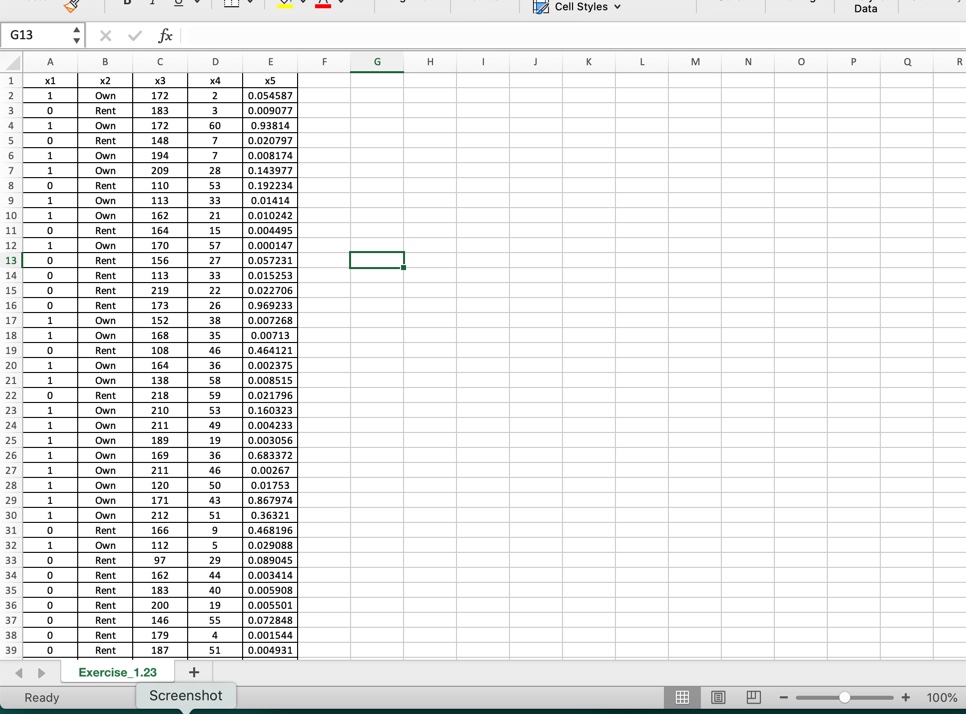Click cell with header x2

click(105, 81)
